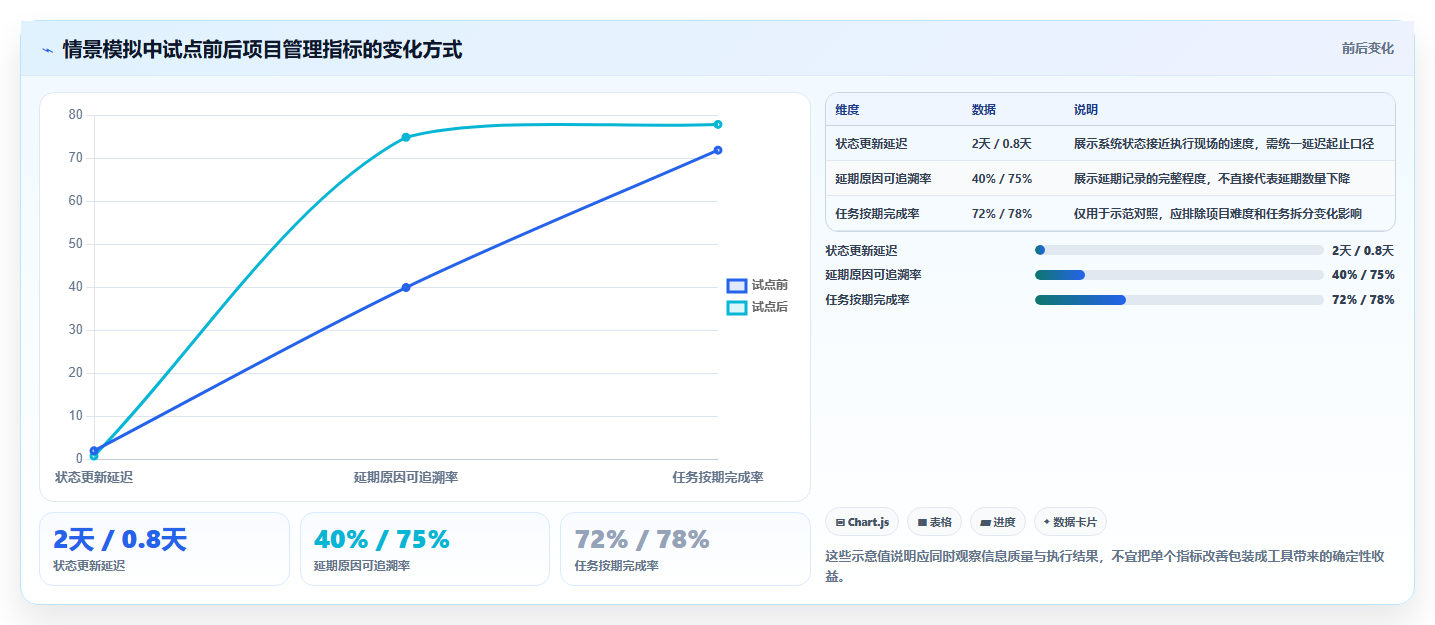Image resolution: width=1435 pixels, height=625 pixels.
Task: Click the 2天 / 0.8天 stat card
Action: [165, 549]
